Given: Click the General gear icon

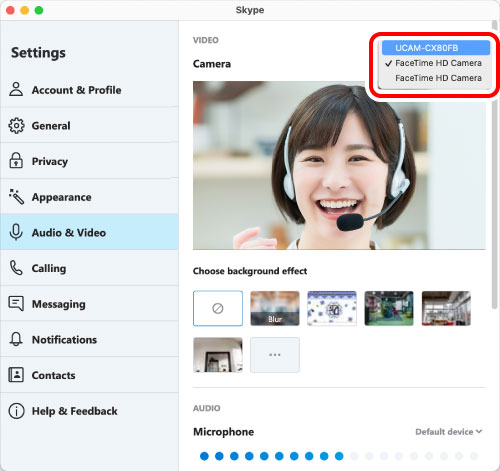Looking at the screenshot, I should click(x=16, y=126).
